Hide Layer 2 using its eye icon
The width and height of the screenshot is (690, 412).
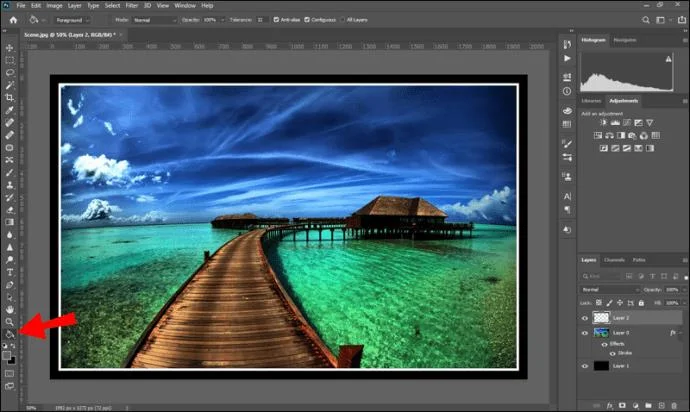586,315
